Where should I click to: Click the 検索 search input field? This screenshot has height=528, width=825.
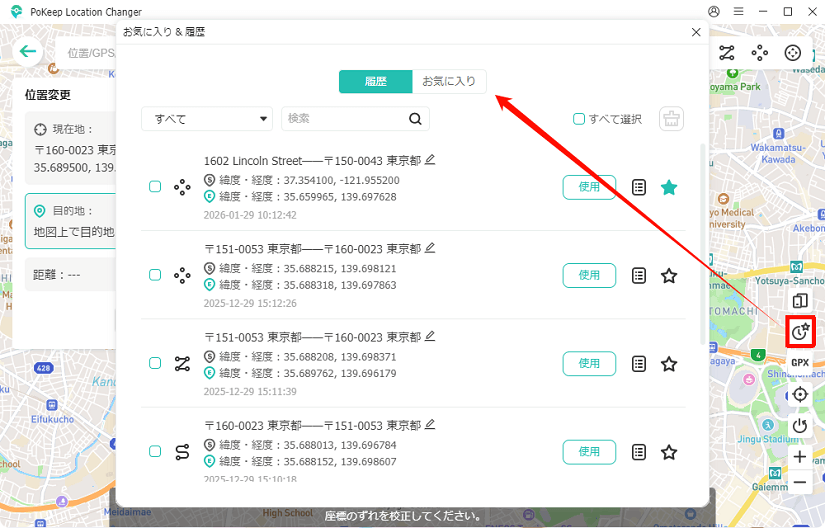345,119
